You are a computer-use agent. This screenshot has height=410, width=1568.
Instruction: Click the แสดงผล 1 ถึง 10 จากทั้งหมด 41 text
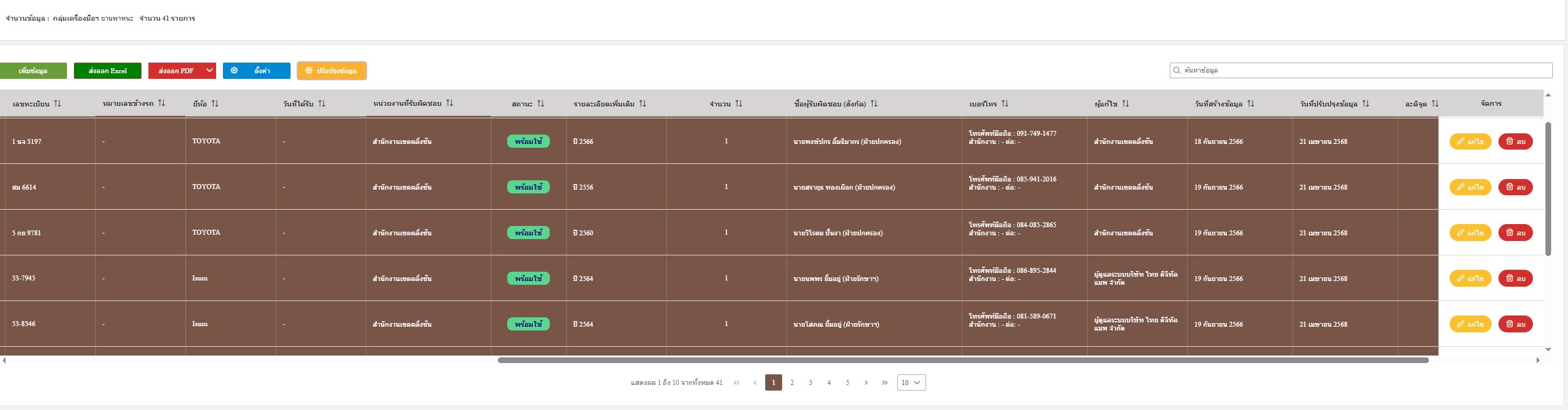coord(676,382)
